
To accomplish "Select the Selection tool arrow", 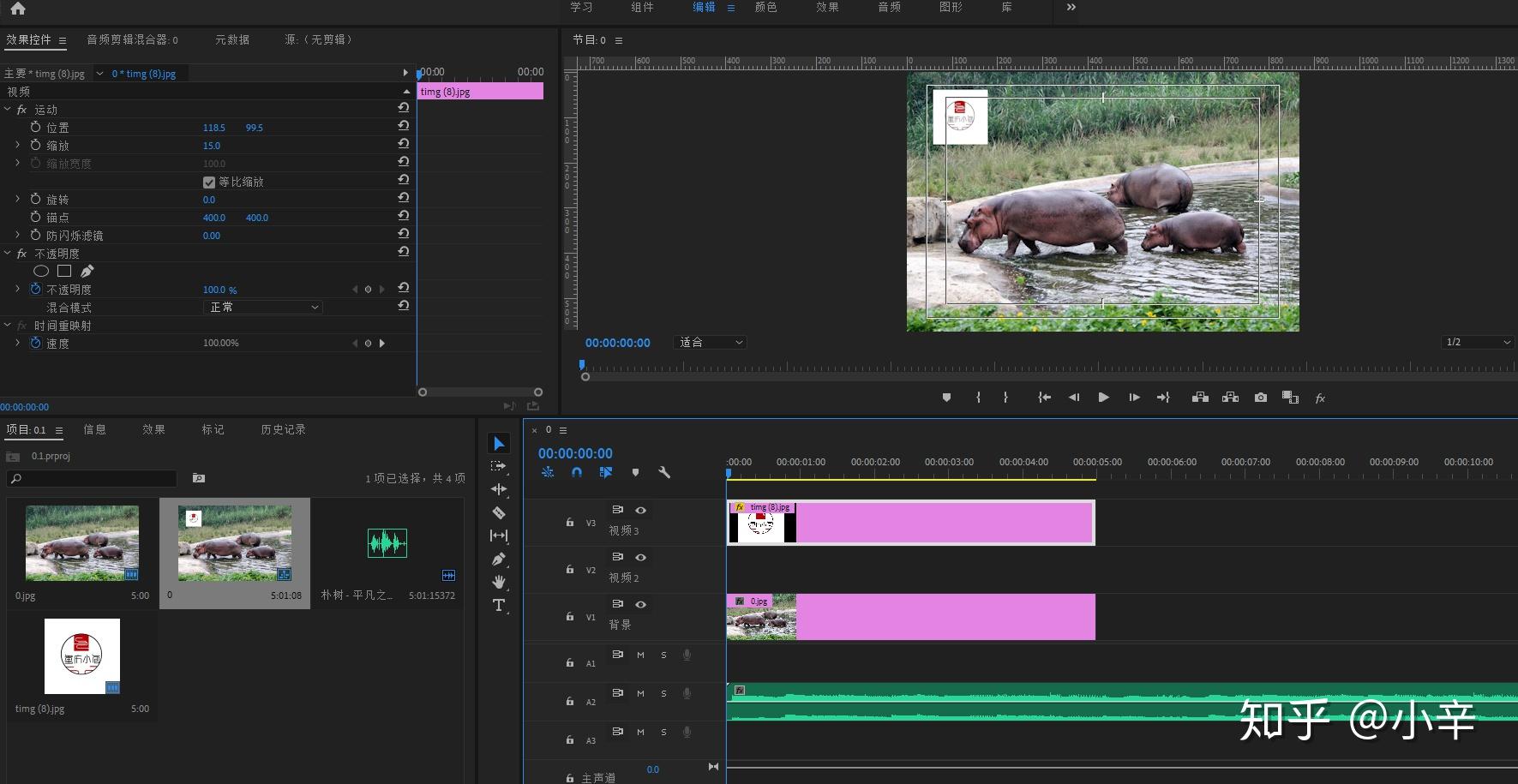I will (499, 443).
